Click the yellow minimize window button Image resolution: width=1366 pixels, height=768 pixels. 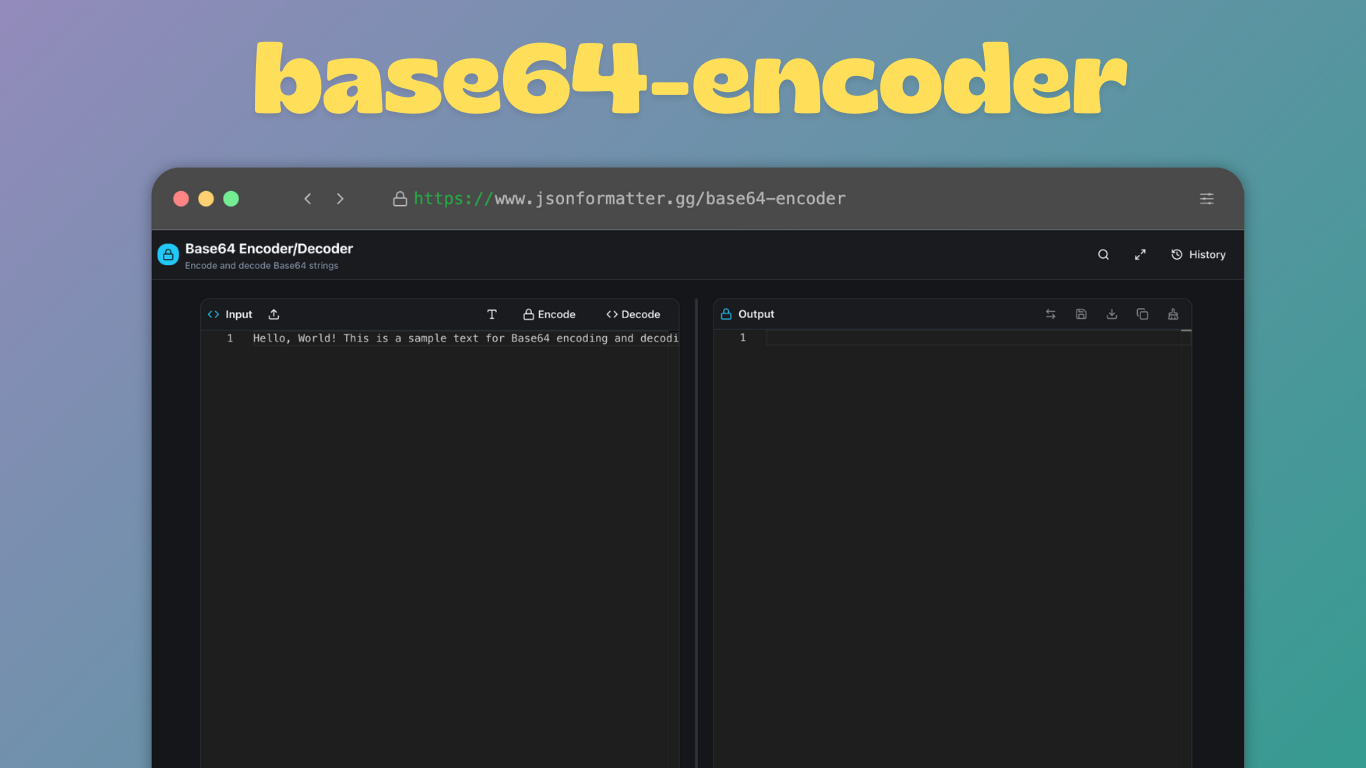pyautogui.click(x=206, y=199)
